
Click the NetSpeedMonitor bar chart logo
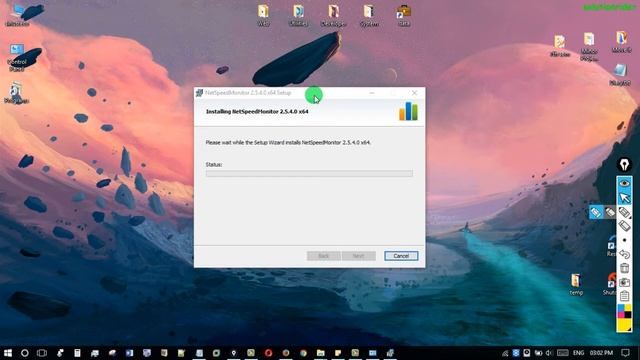click(408, 111)
